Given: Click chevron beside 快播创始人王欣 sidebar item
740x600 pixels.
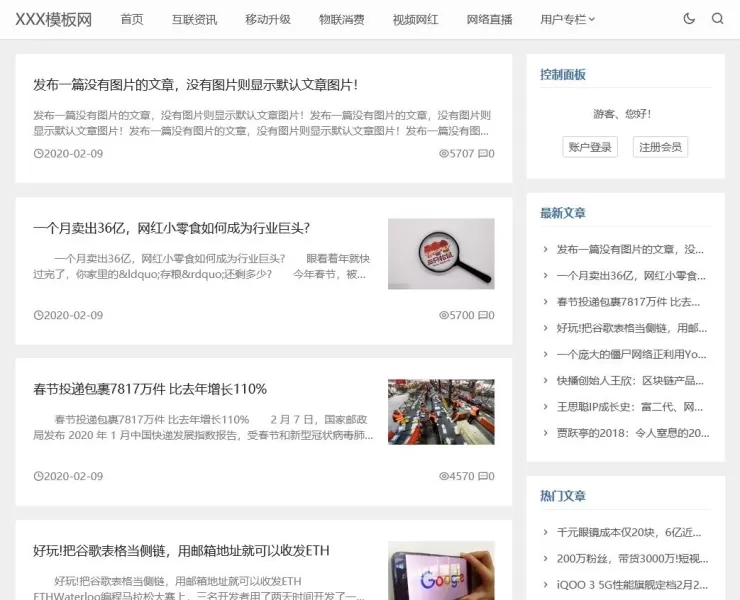Looking at the screenshot, I should point(545,381).
